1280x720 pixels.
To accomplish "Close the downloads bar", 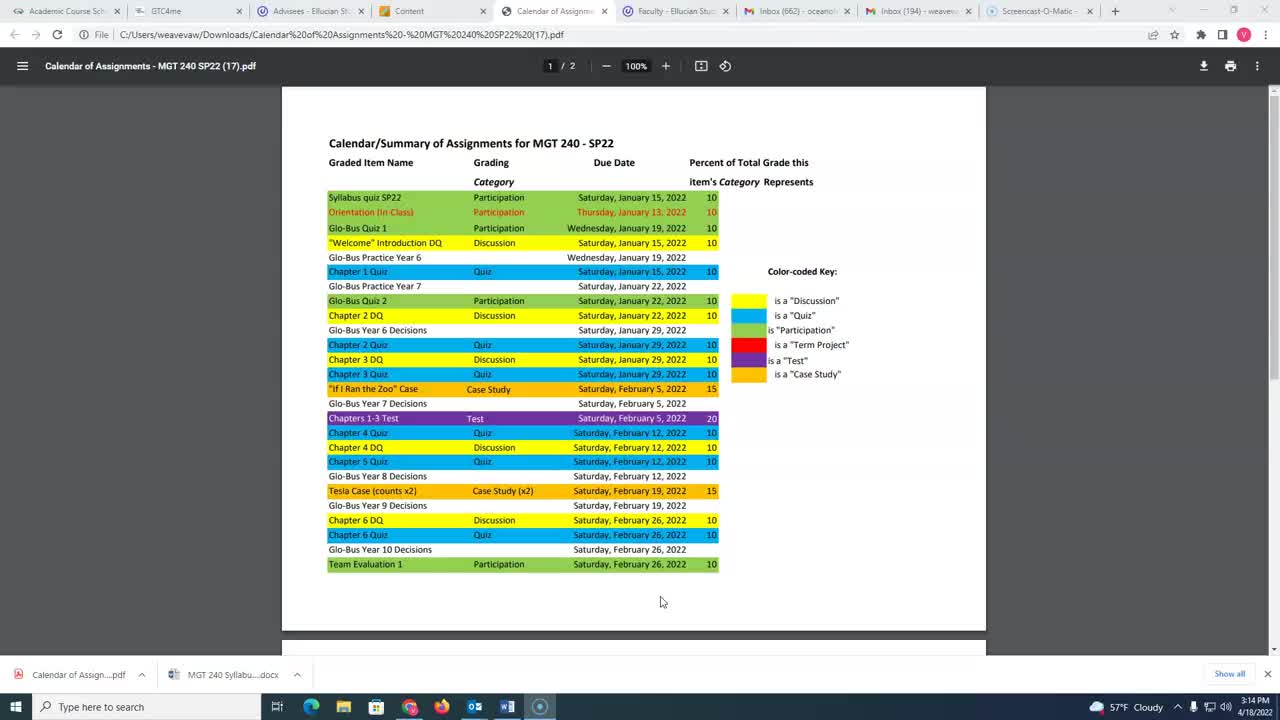I will click(1267, 674).
